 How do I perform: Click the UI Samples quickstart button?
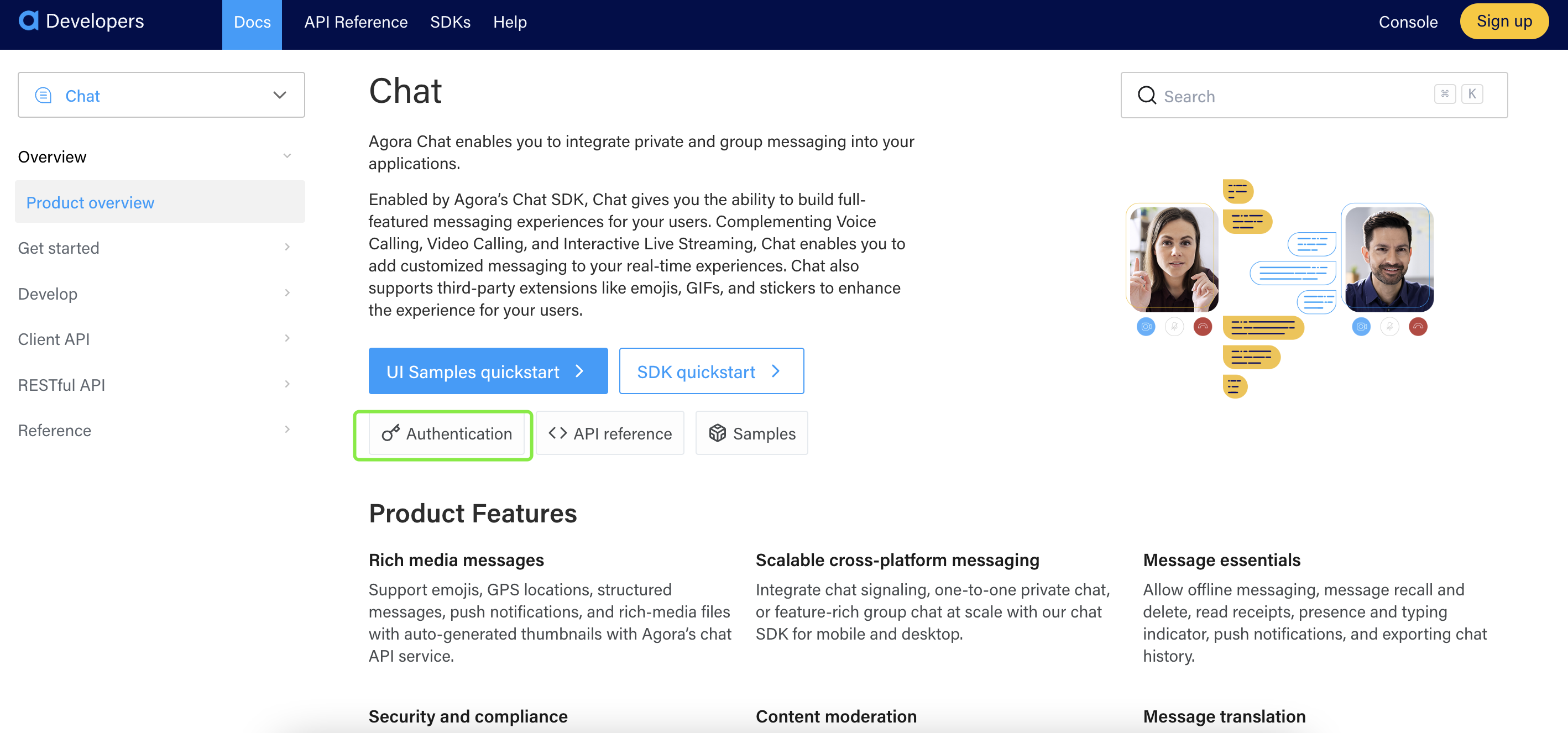click(x=488, y=371)
